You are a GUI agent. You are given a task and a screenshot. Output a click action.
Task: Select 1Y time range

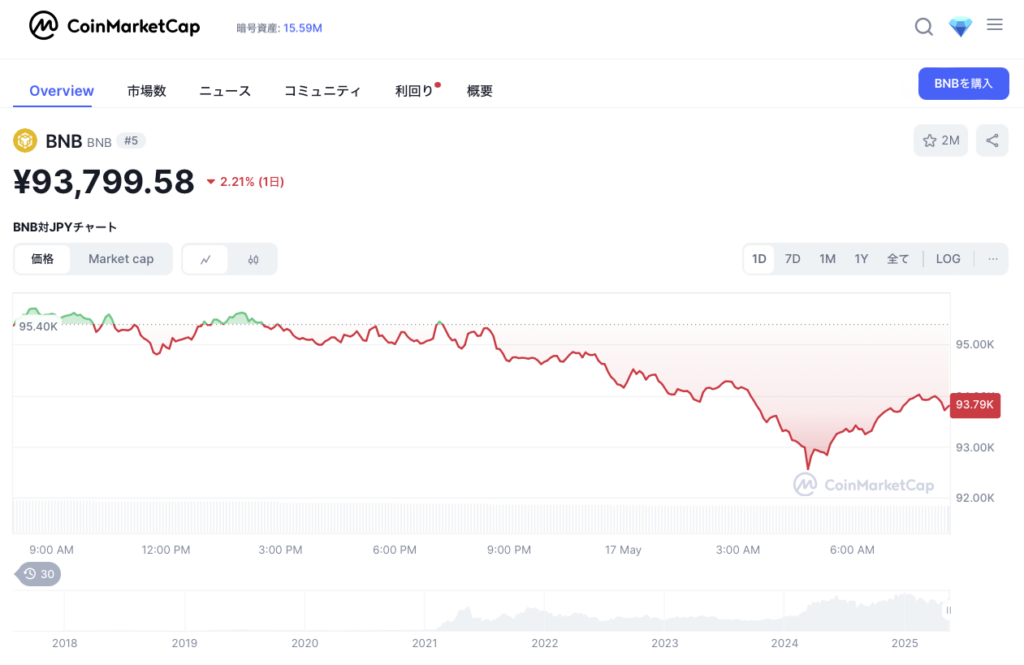click(x=861, y=259)
